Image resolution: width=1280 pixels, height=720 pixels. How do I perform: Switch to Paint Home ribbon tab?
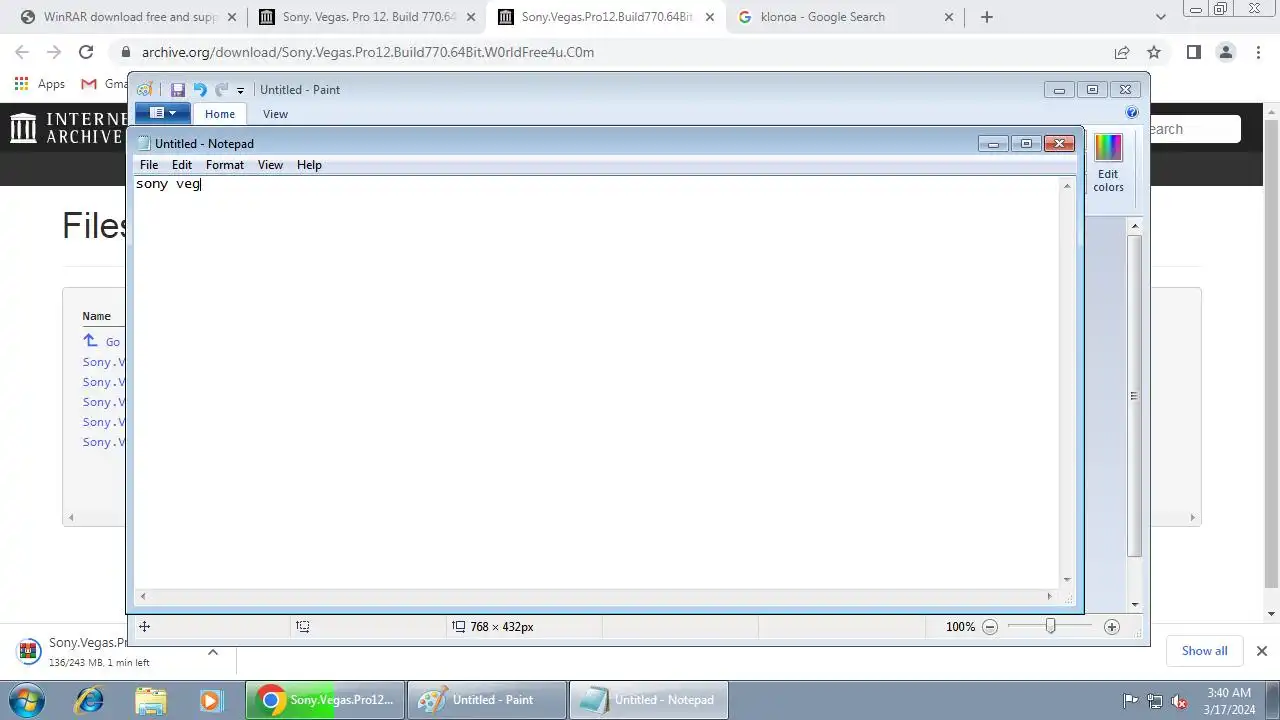click(x=220, y=114)
